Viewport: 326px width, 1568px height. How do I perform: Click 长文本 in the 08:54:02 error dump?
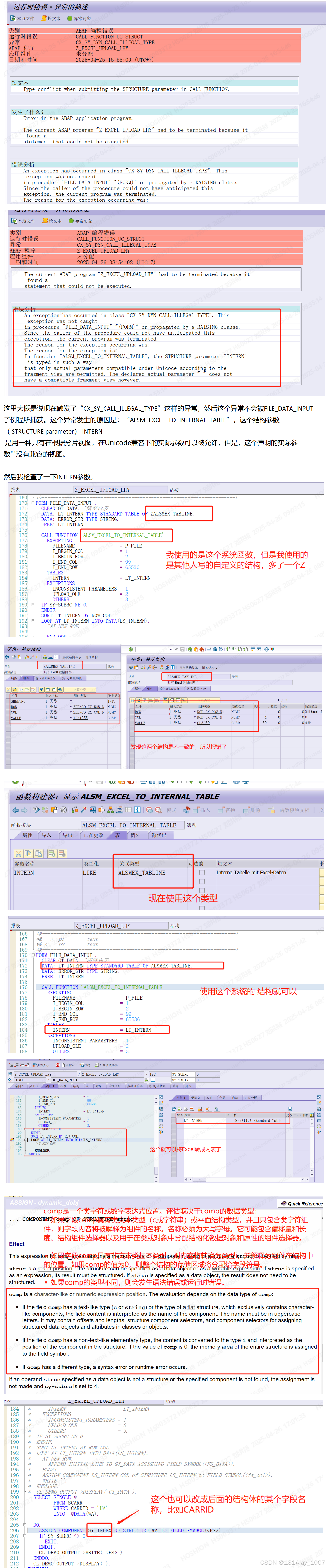(52, 221)
